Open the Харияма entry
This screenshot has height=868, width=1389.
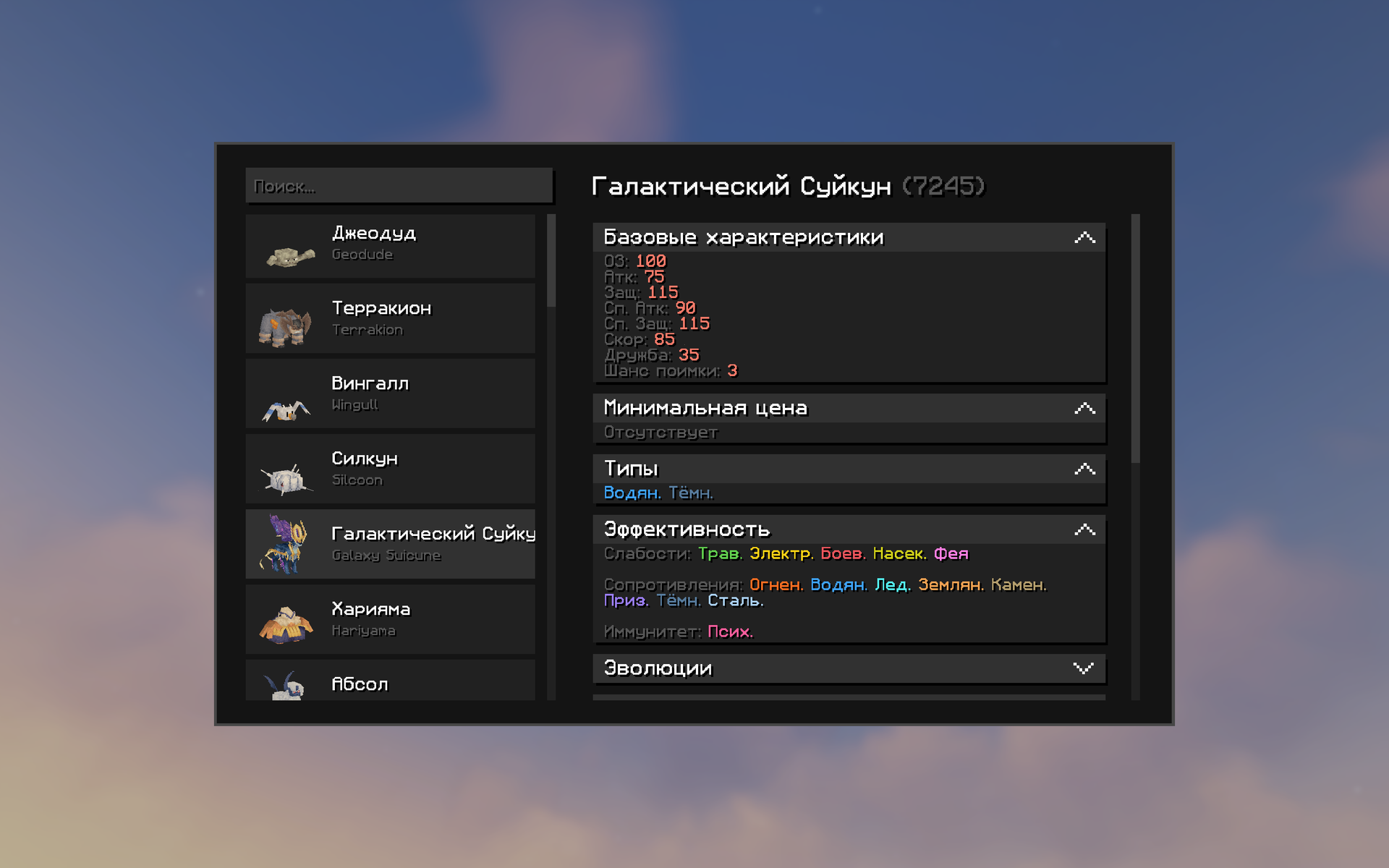391,619
